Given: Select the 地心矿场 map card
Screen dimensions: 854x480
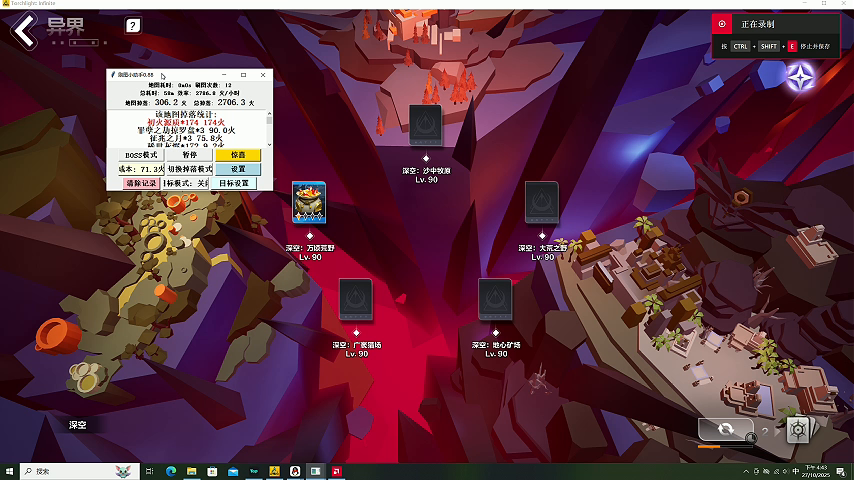Looking at the screenshot, I should [x=495, y=300].
